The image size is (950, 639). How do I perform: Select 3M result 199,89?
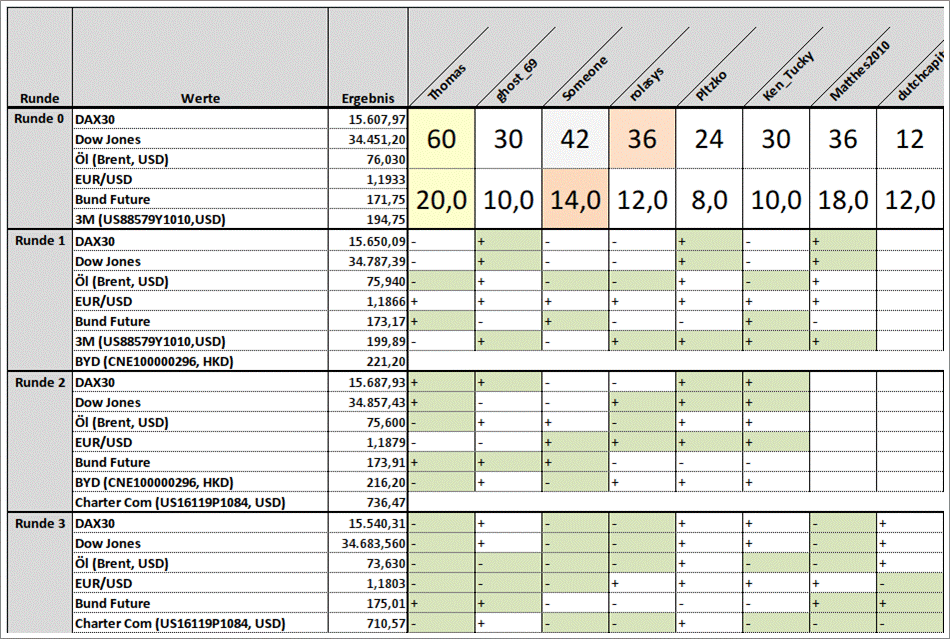point(368,341)
